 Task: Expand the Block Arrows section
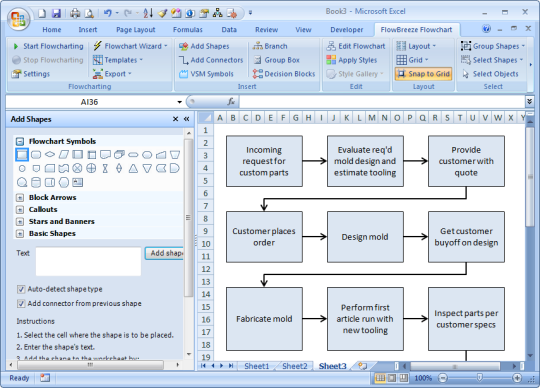pyautogui.click(x=20, y=198)
